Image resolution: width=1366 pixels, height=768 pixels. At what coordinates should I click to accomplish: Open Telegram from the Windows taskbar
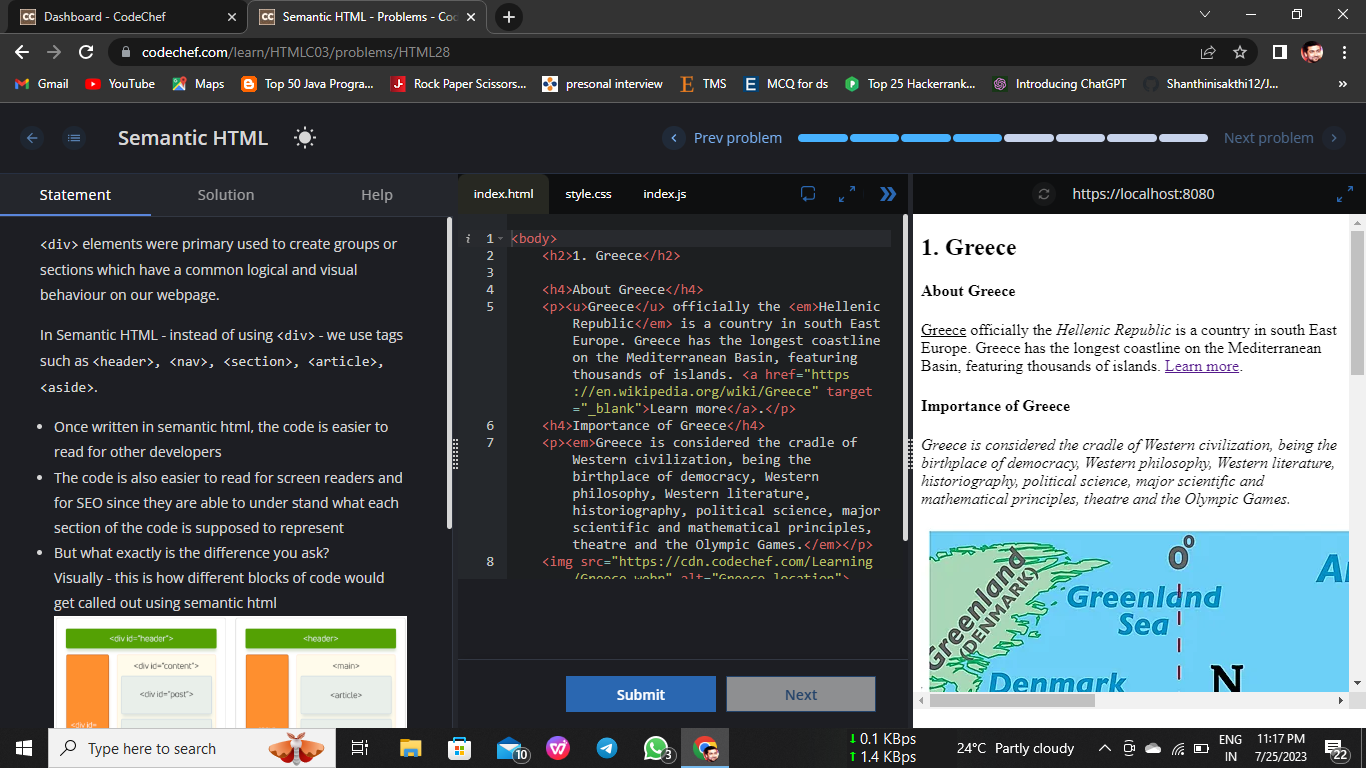pos(607,748)
